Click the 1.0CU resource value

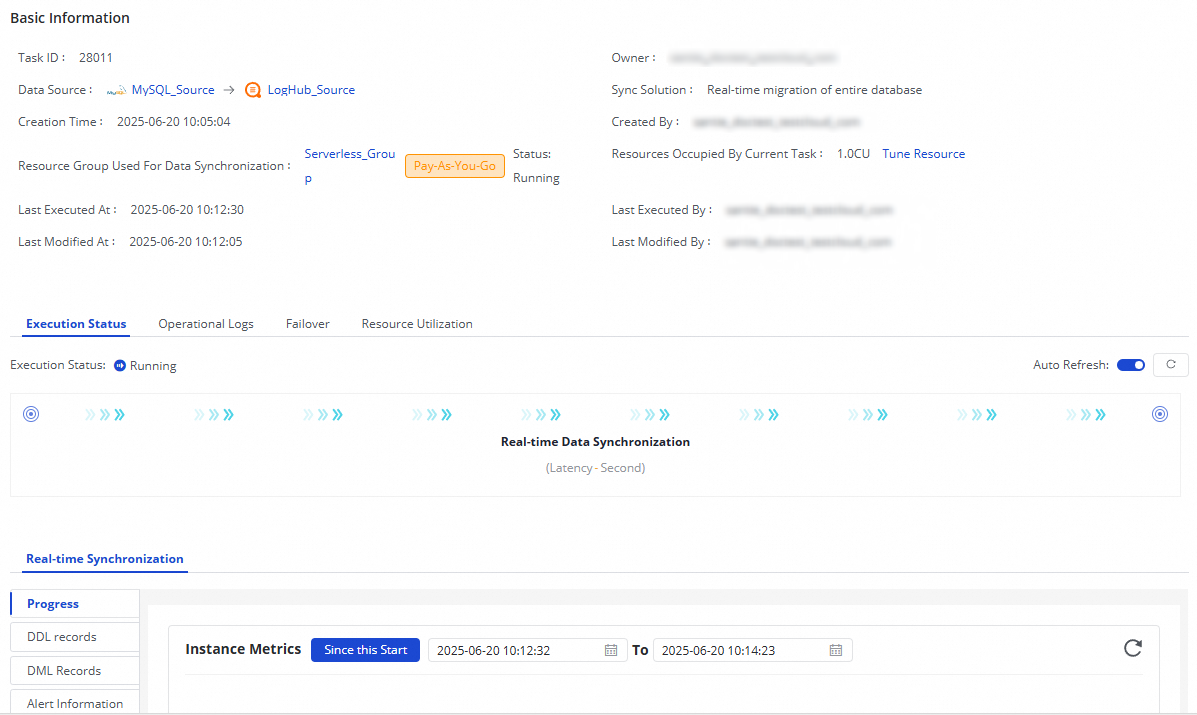[x=853, y=153]
